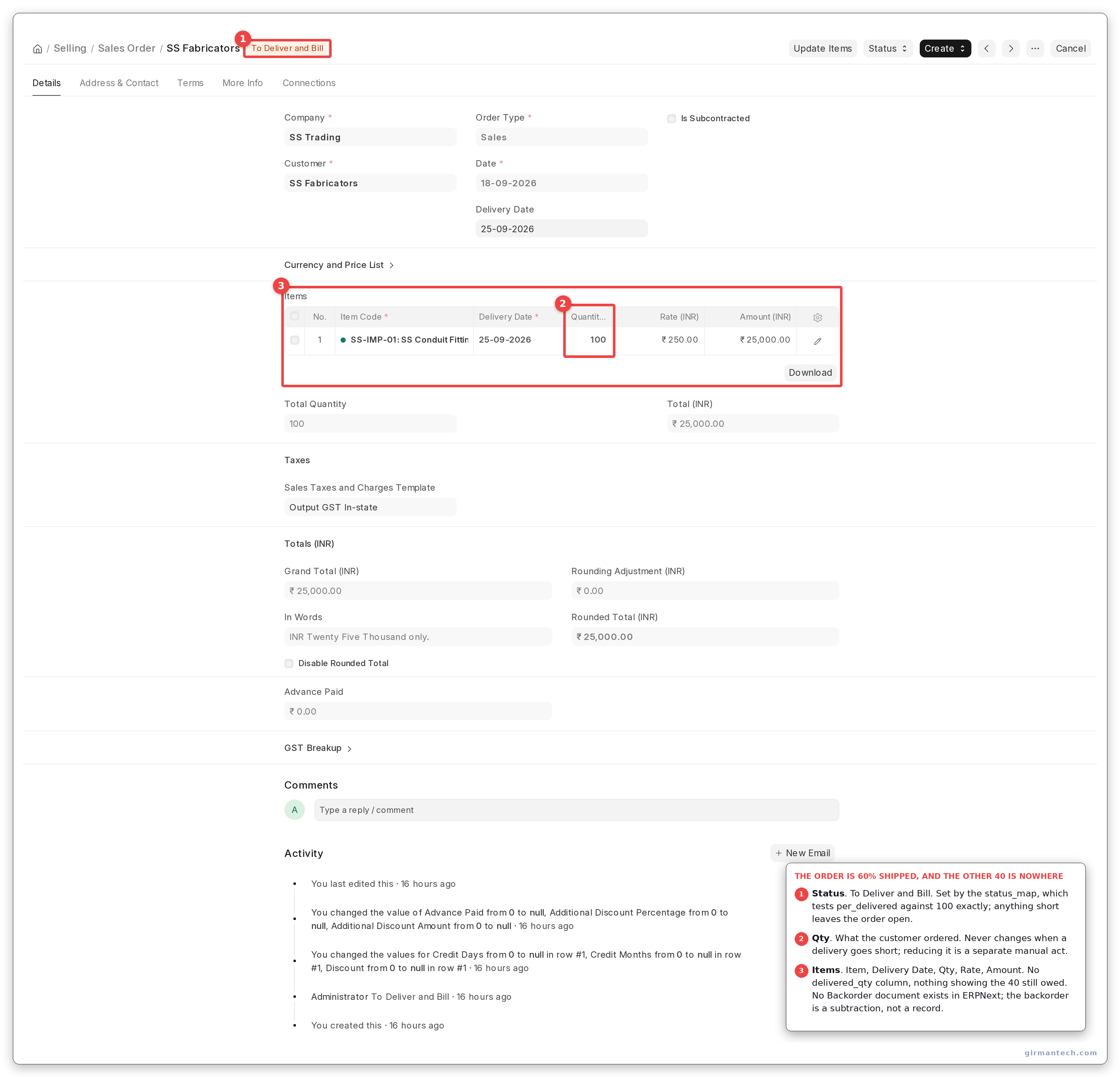This screenshot has width=1120, height=1077.
Task: Go to the next document arrow
Action: 1010,48
